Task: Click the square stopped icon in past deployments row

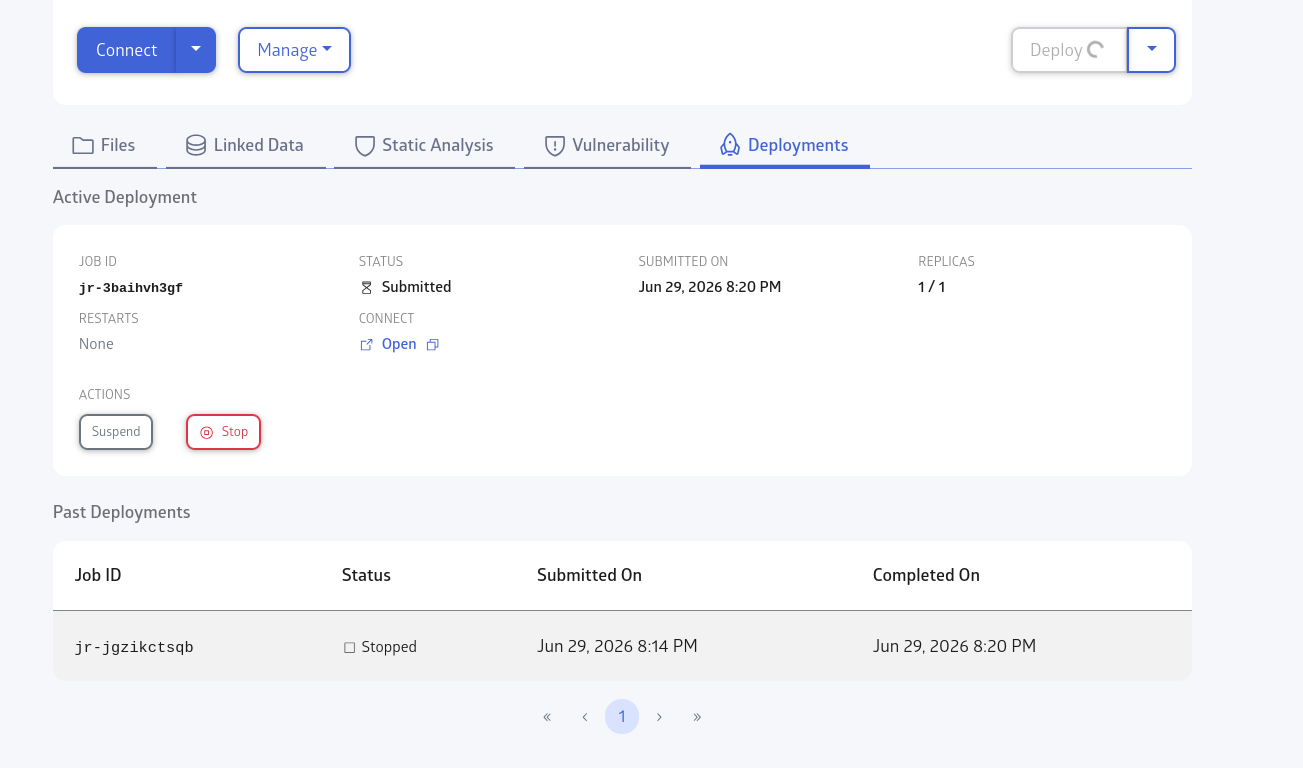Action: (x=350, y=648)
